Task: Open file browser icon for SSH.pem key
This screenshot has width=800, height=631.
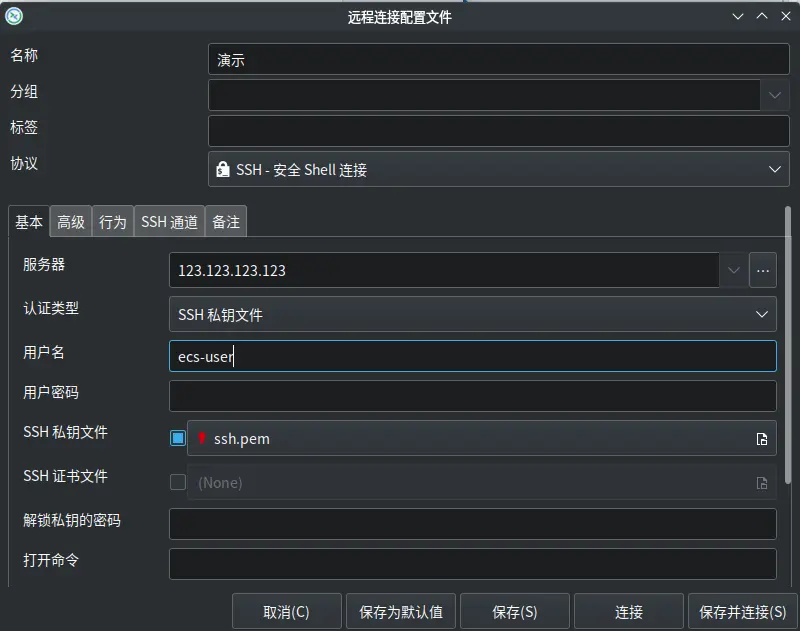Action: coord(762,439)
